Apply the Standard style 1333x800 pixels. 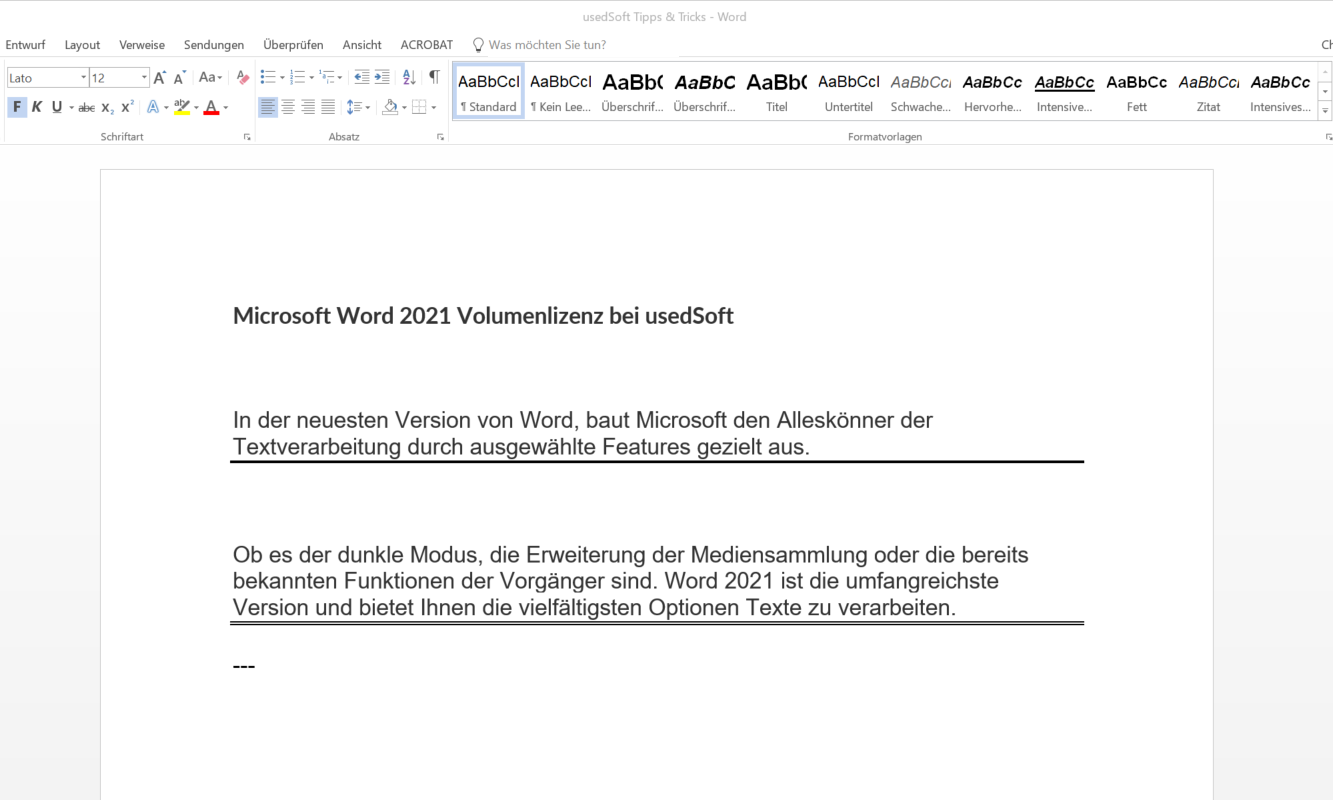489,92
